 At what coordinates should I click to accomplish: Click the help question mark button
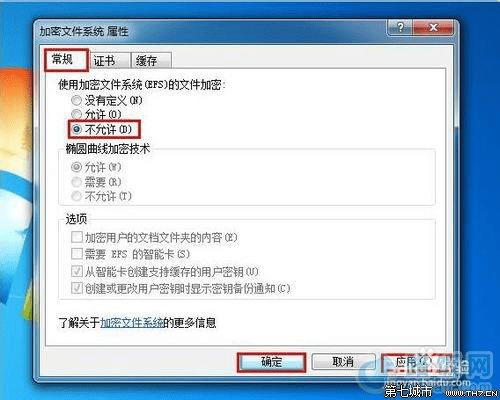pos(400,27)
